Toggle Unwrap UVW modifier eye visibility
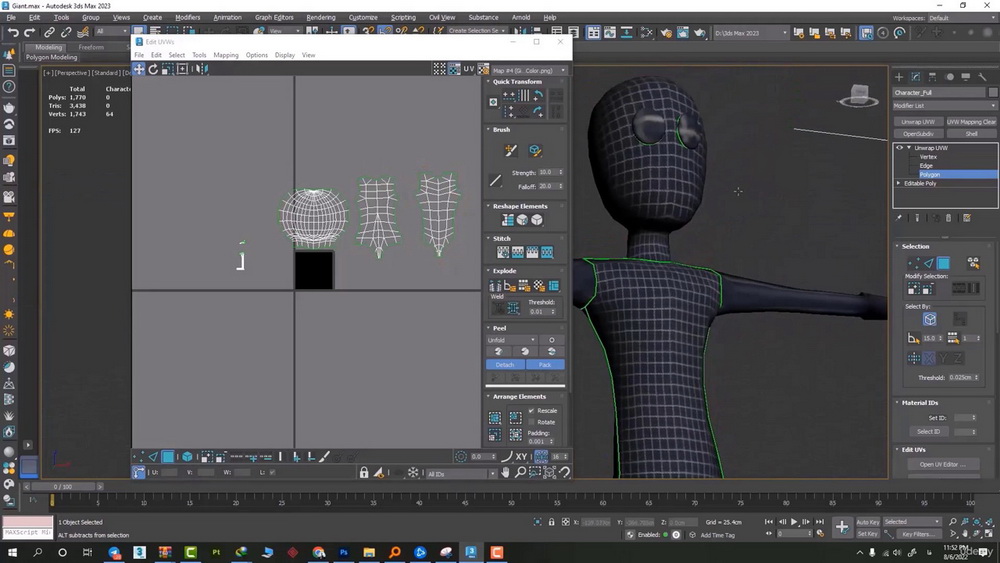Viewport: 1000px width, 563px height. 900,148
